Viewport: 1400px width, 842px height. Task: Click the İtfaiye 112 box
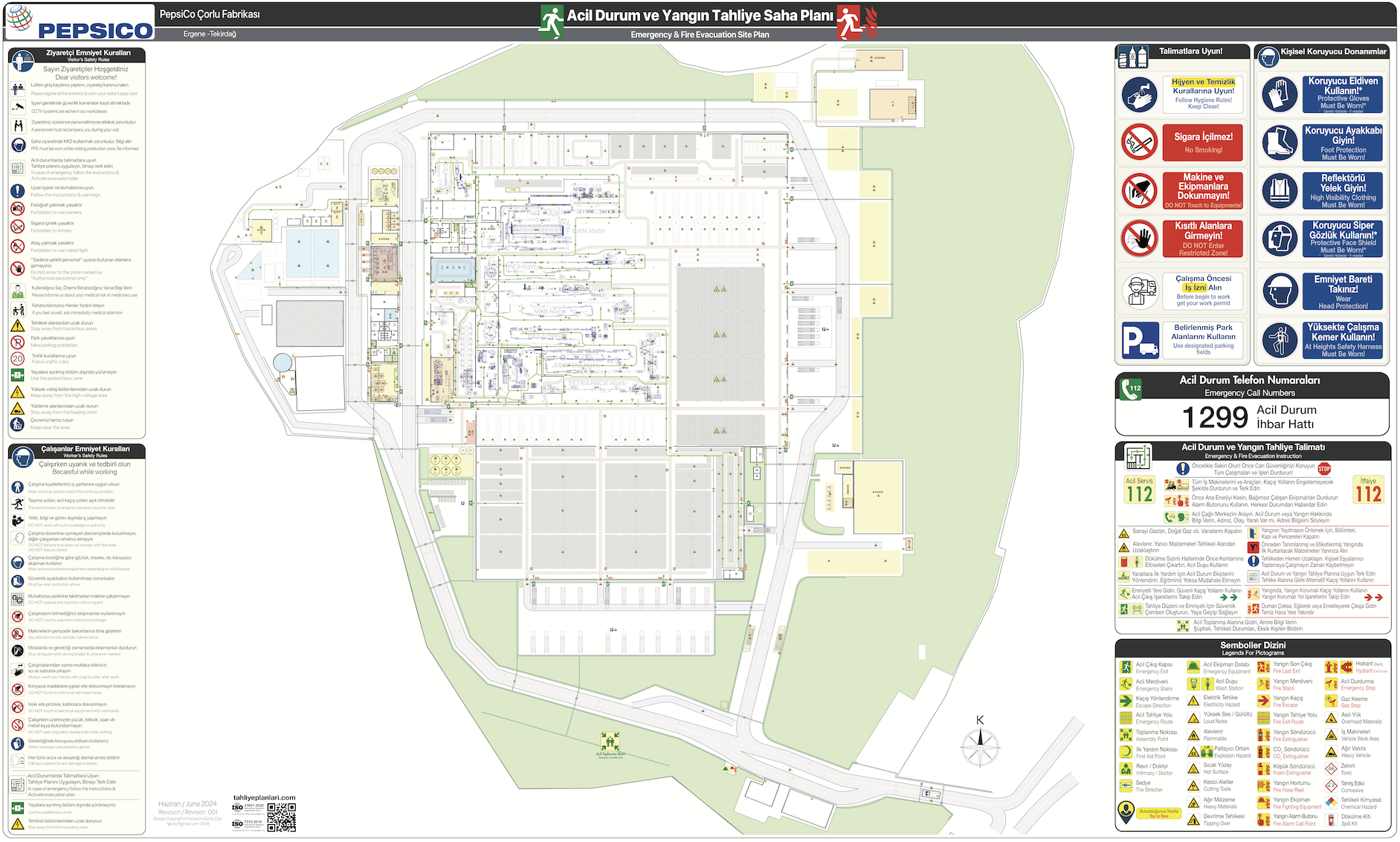pos(1367,490)
